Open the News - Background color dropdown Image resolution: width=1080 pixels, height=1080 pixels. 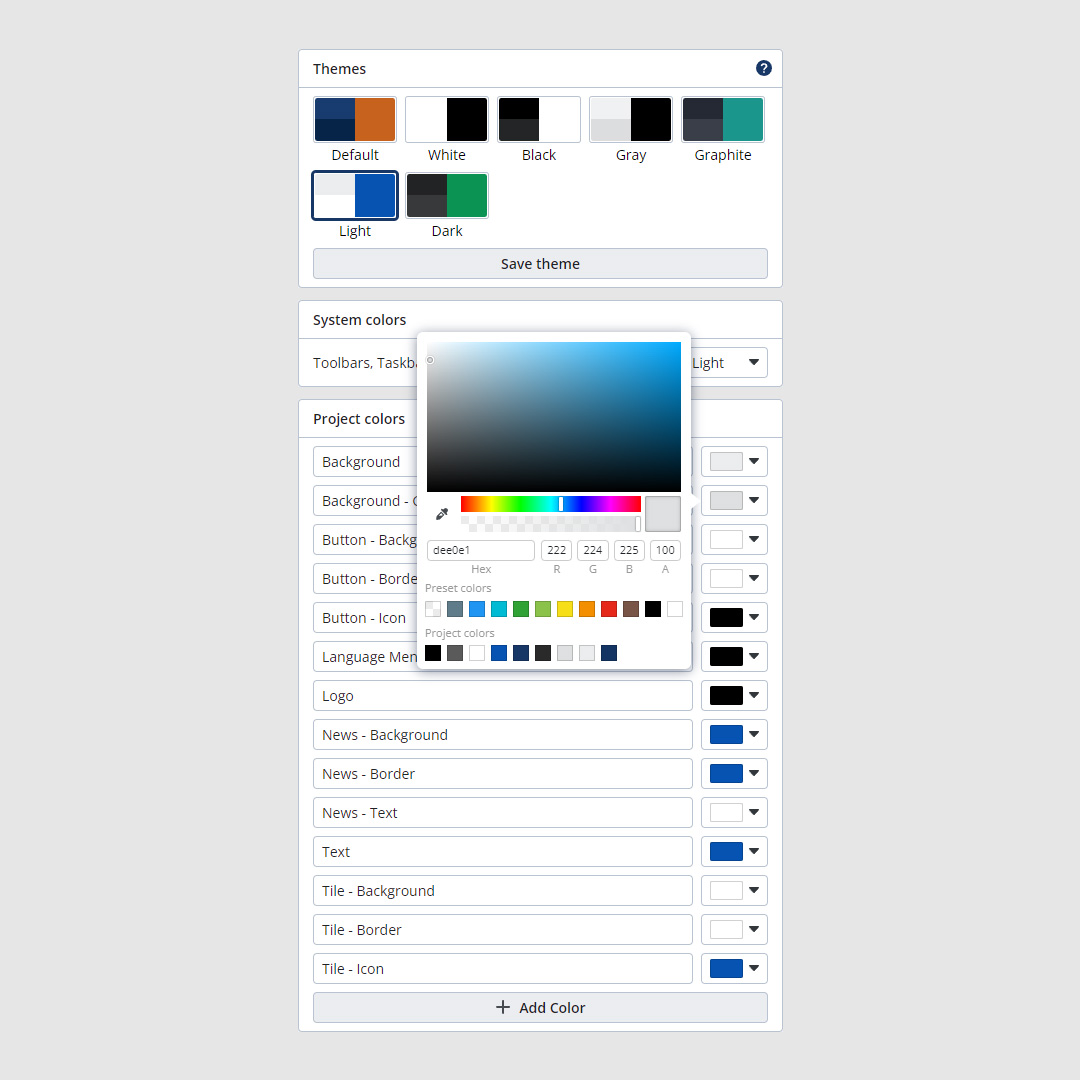(x=734, y=735)
